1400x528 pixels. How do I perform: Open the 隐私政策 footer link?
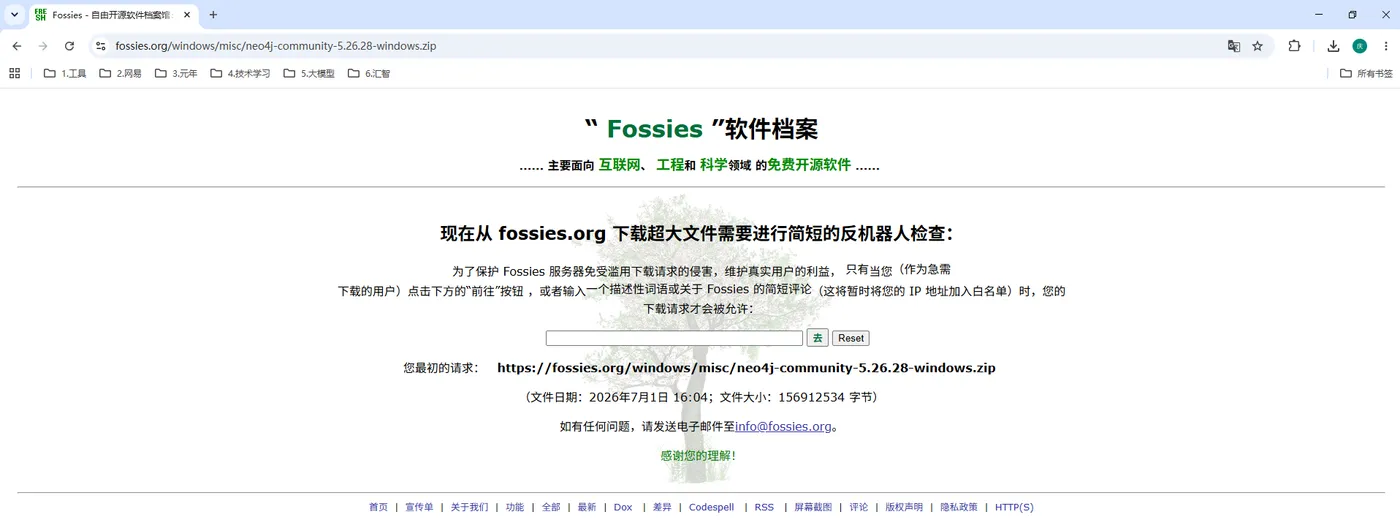click(959, 507)
